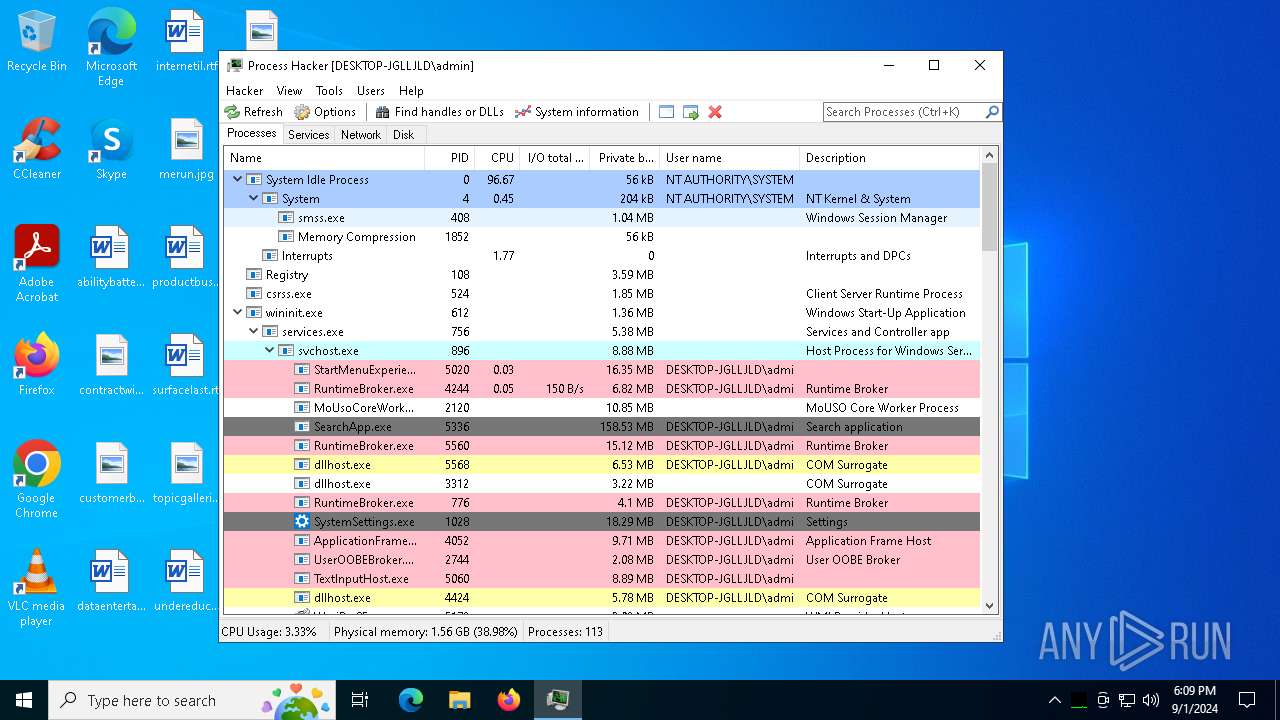This screenshot has width=1280, height=720.
Task: Sort by the CPU column header
Action: coord(496,158)
